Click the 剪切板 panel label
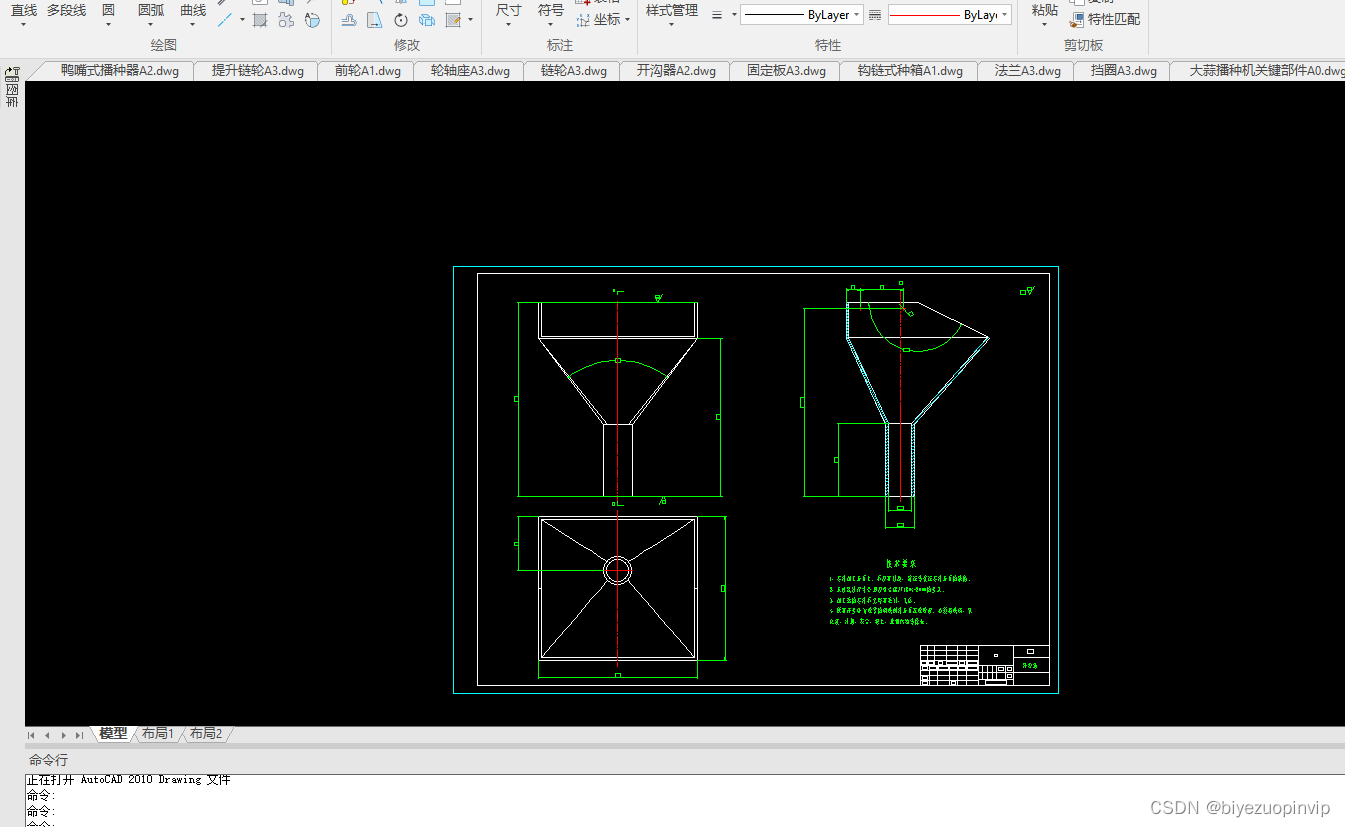The image size is (1345, 827). click(1084, 45)
